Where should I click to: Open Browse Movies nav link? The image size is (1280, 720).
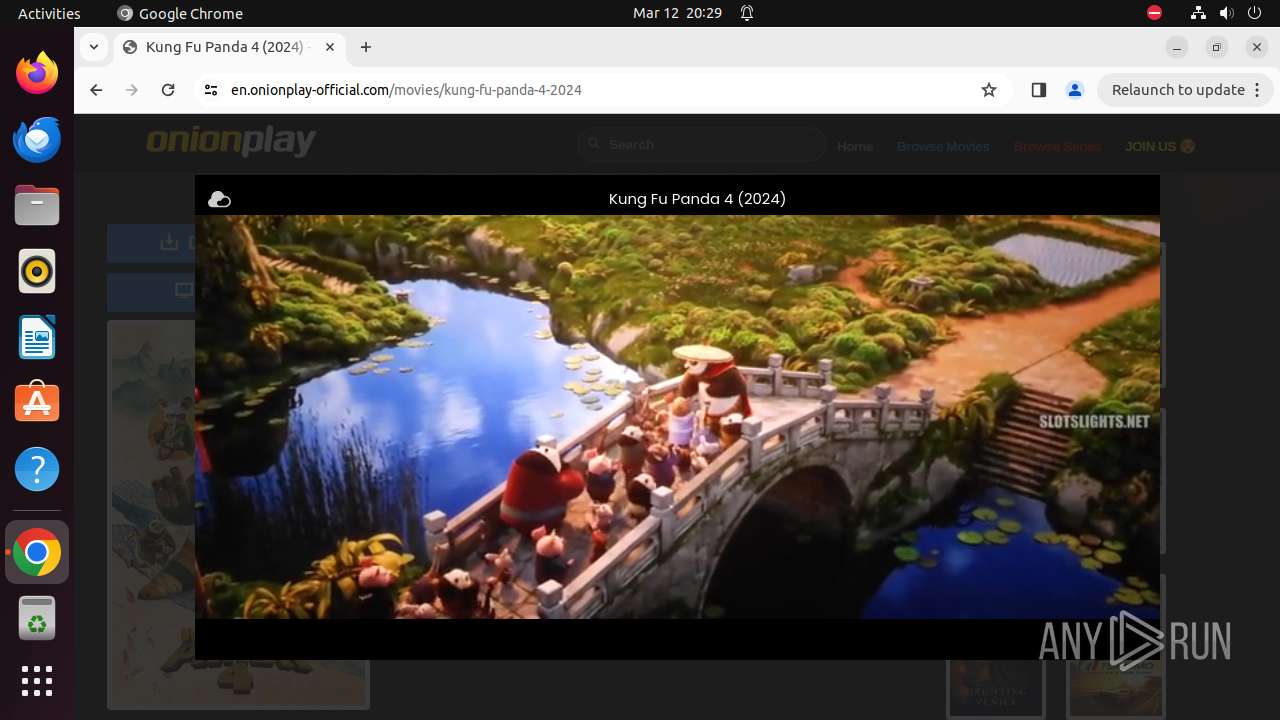point(943,146)
